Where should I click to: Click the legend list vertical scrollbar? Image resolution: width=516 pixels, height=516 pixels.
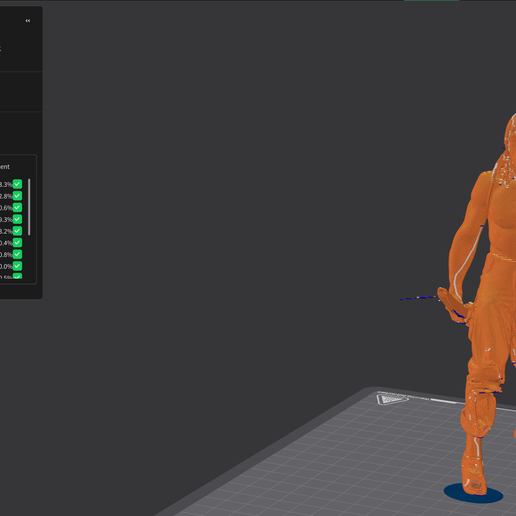[29, 207]
